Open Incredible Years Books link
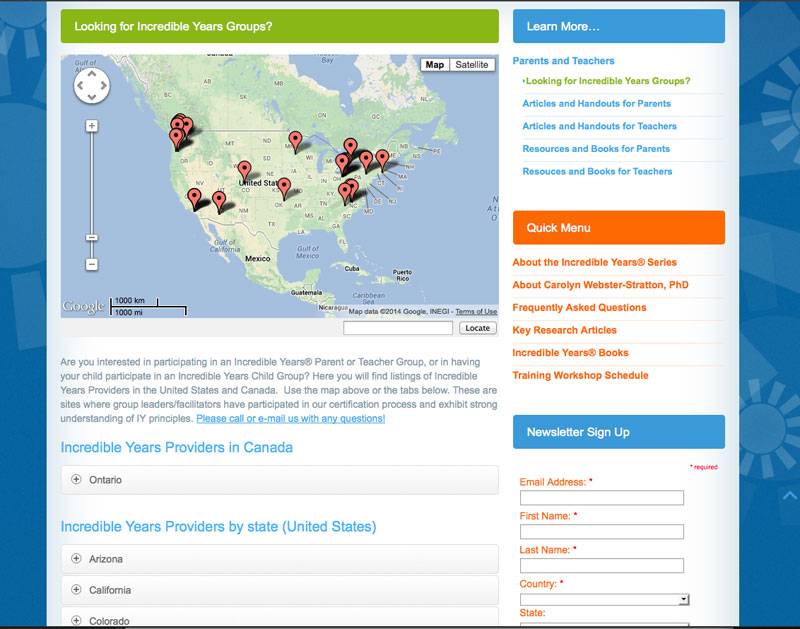 coord(570,353)
